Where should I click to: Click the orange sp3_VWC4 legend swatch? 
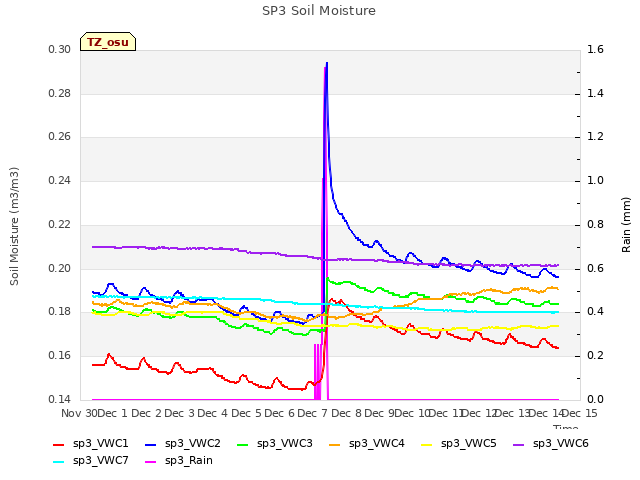[335, 444]
